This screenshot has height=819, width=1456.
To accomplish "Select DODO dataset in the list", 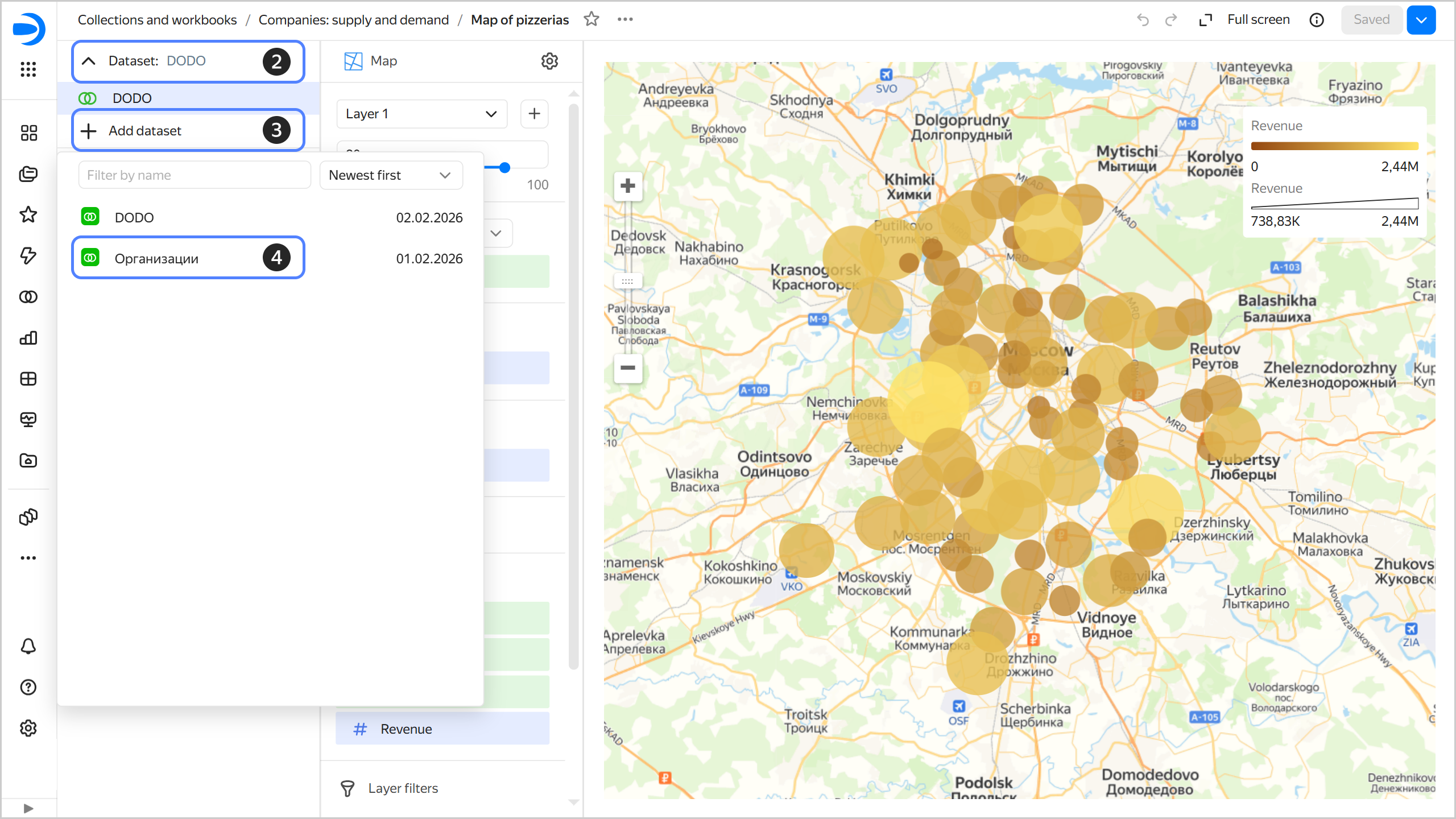I will tap(134, 218).
